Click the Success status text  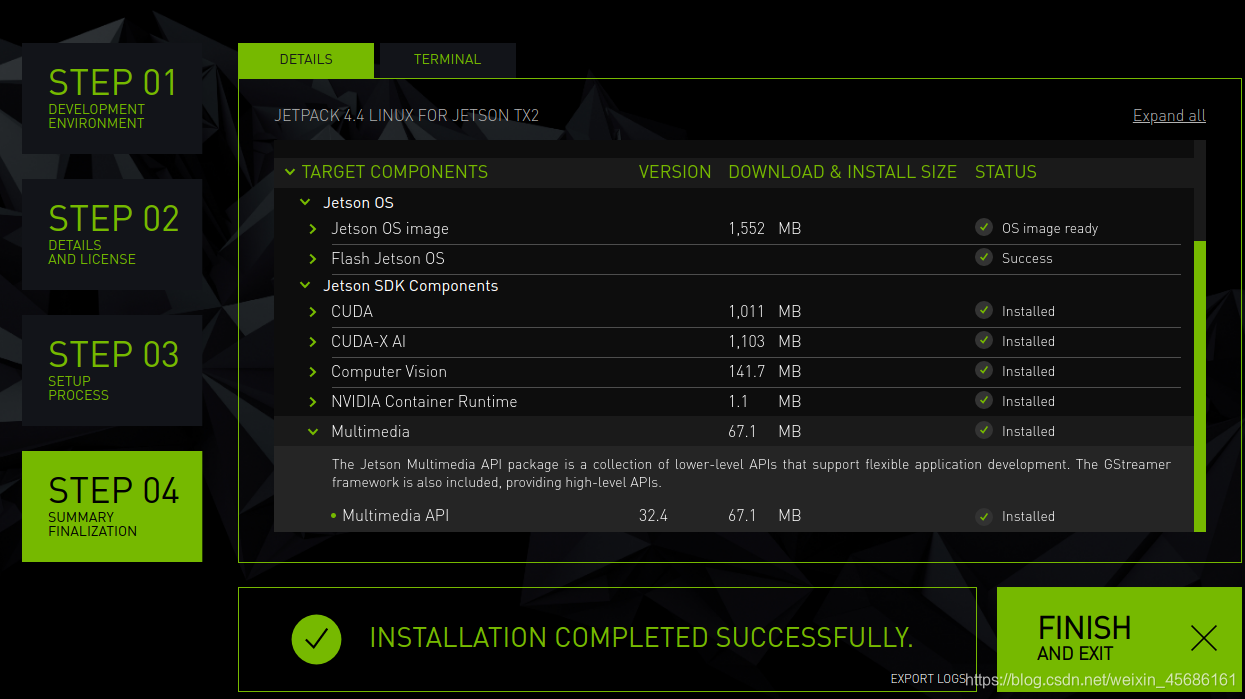(x=1027, y=259)
